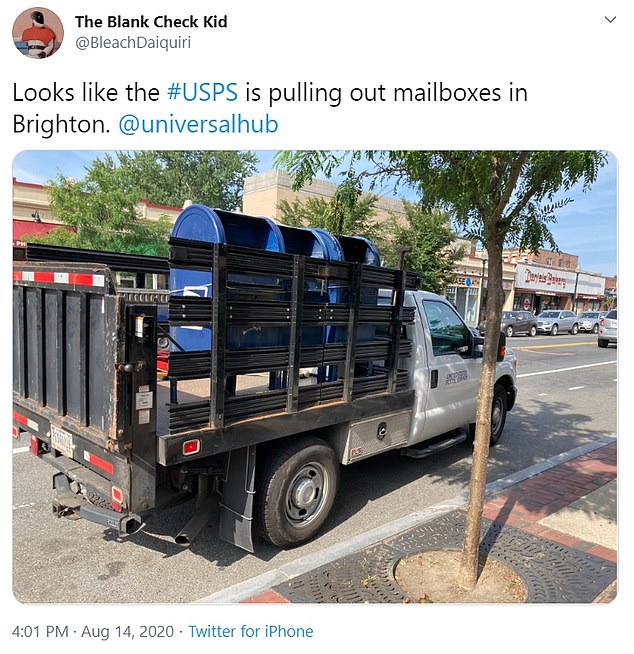Click the truck's rear wheel in photo
The image size is (634, 654).
299,494
